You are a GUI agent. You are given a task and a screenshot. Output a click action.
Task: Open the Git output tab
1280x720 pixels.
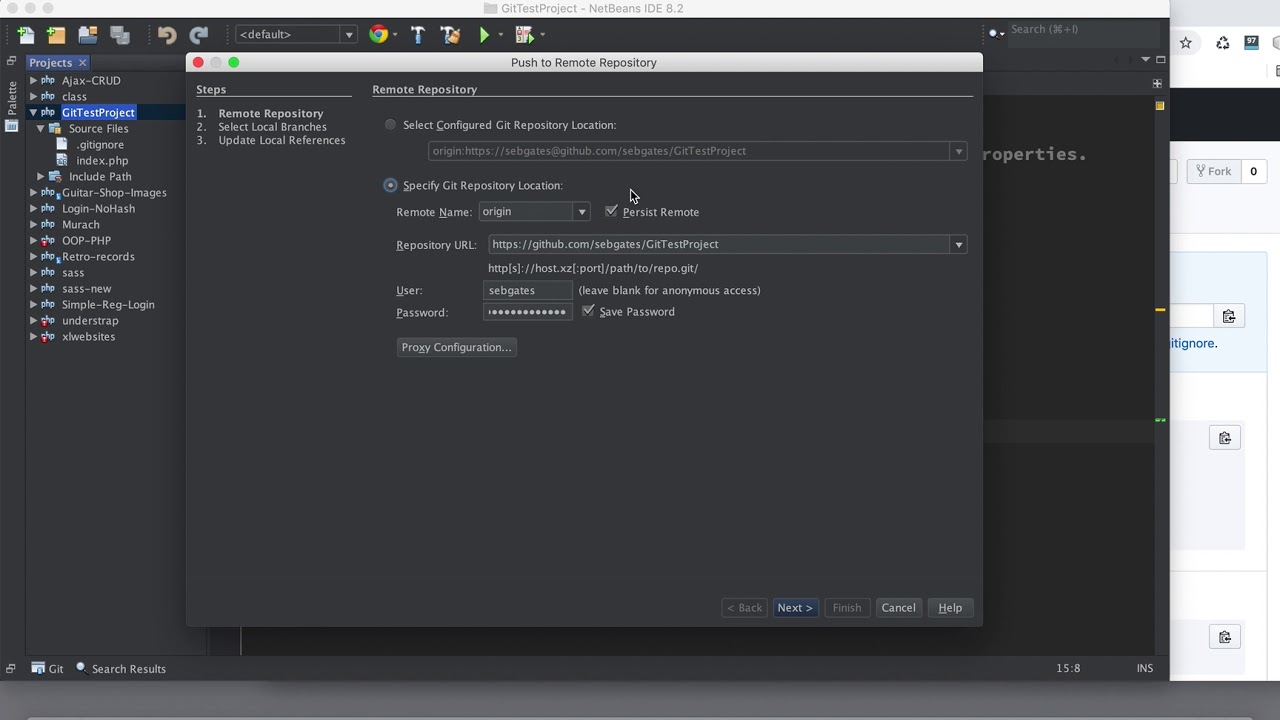click(47, 669)
